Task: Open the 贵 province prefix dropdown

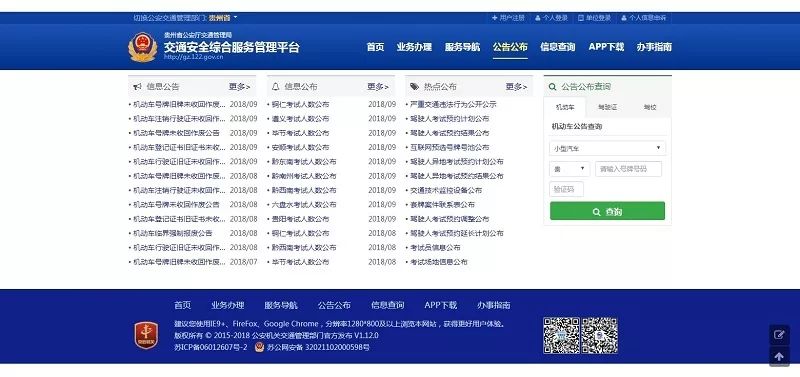Action: tap(569, 169)
